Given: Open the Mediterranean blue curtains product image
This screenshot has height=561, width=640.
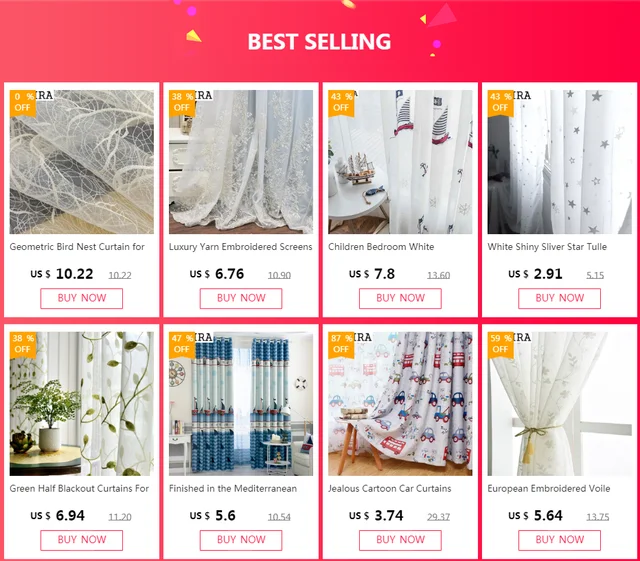Looking at the screenshot, I should 241,404.
